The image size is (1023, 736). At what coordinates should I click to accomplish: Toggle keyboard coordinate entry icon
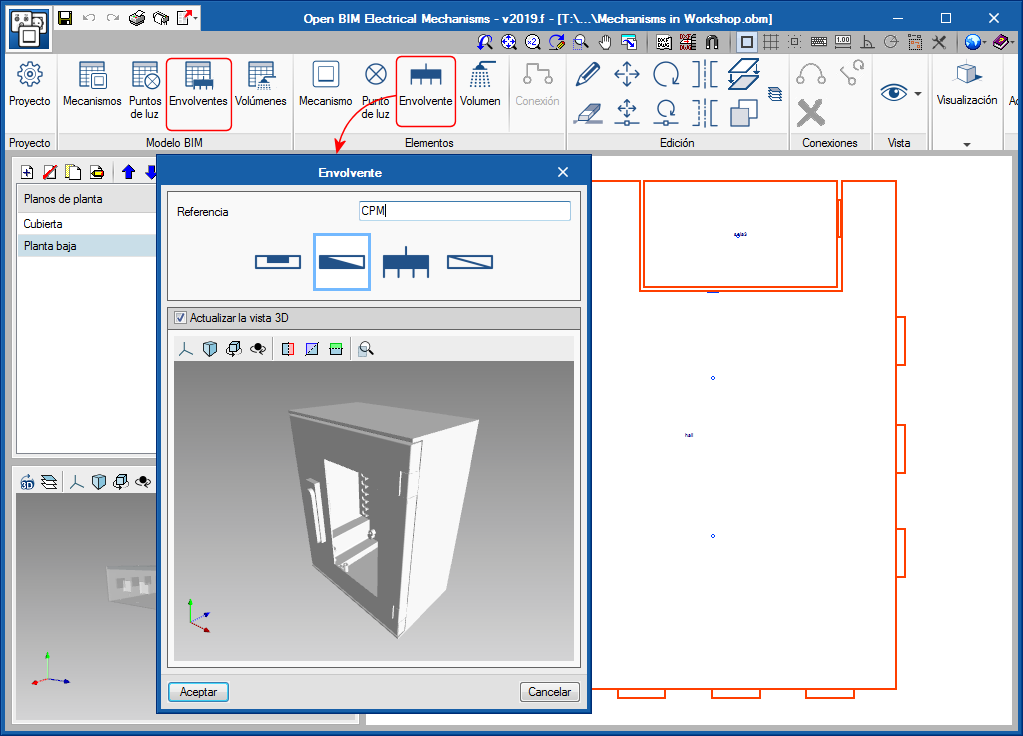click(x=819, y=42)
